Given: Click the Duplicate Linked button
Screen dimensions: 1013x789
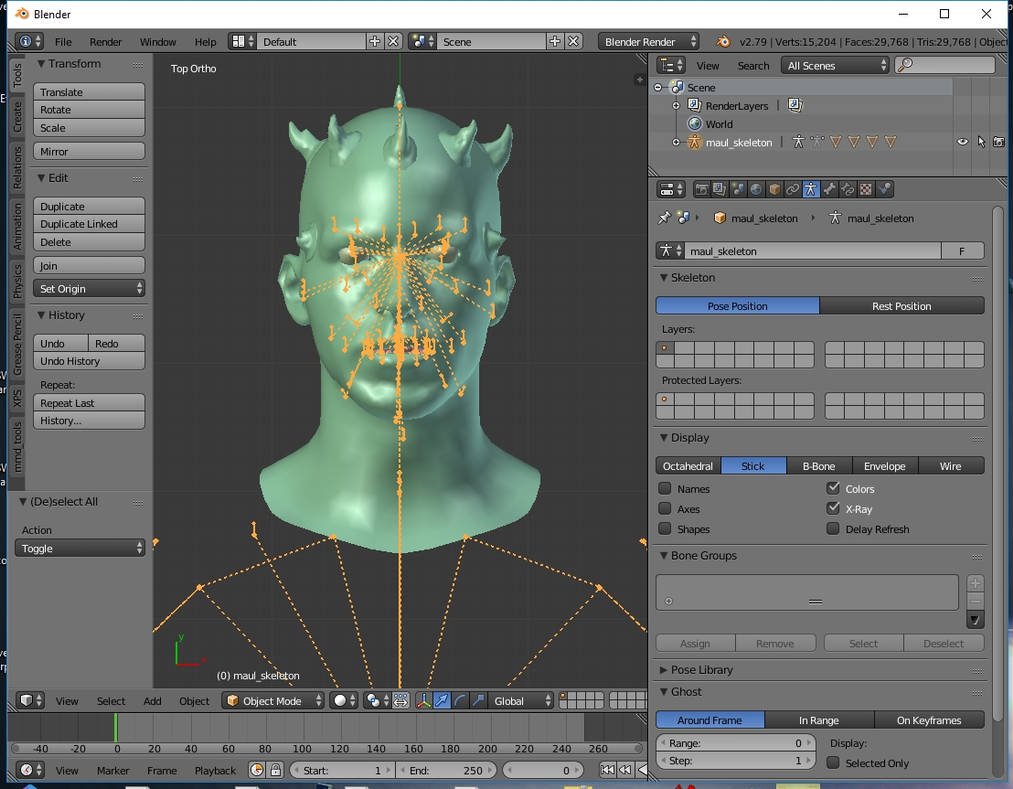Looking at the screenshot, I should [x=89, y=224].
